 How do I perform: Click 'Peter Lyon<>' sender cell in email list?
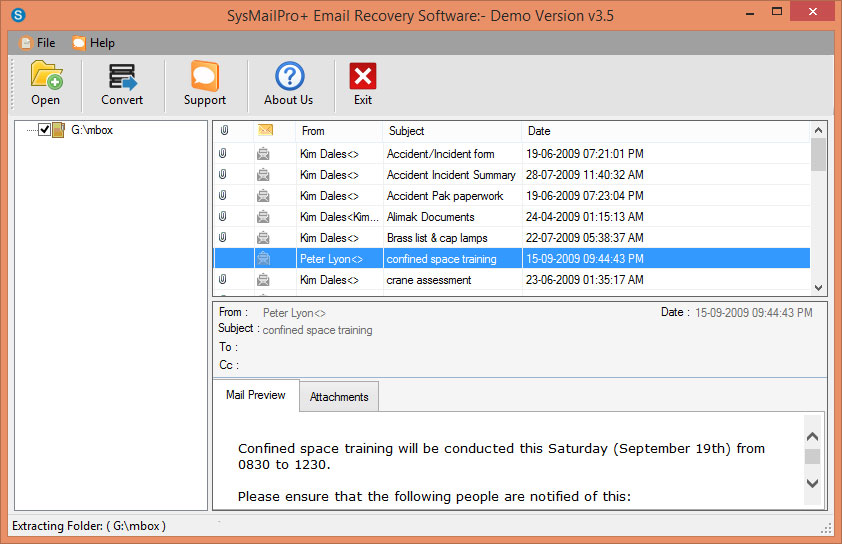[339, 258]
